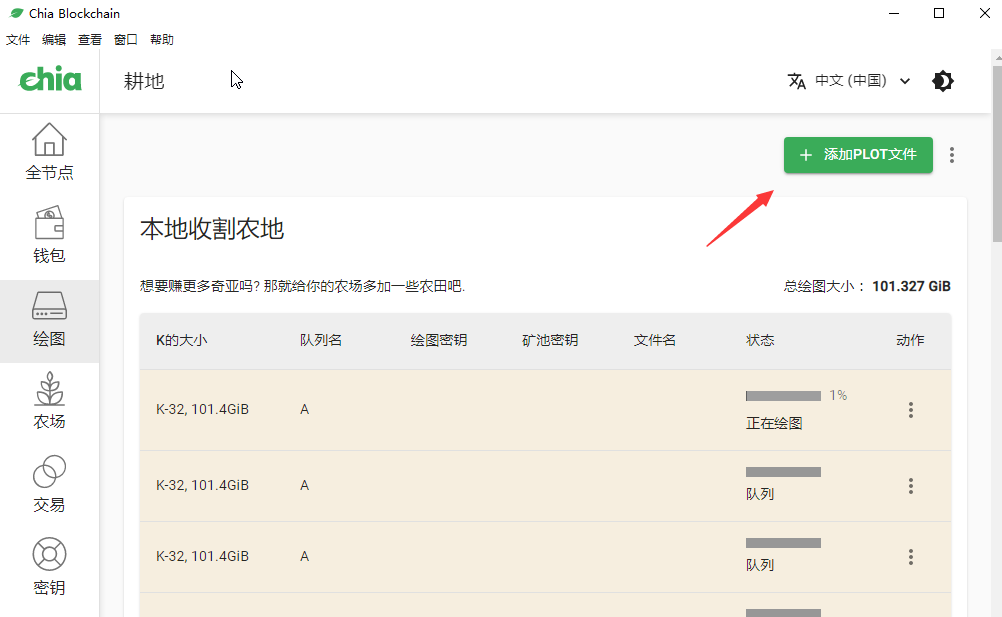Toggle dark mode brightness icon
1002x617 pixels.
[x=942, y=81]
